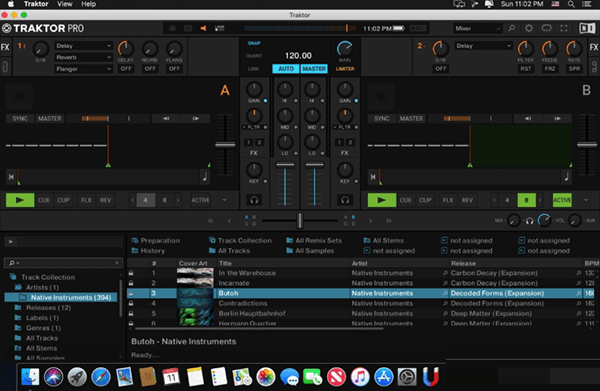
Task: Click the double-right crossfader arrow
Action: (389, 221)
